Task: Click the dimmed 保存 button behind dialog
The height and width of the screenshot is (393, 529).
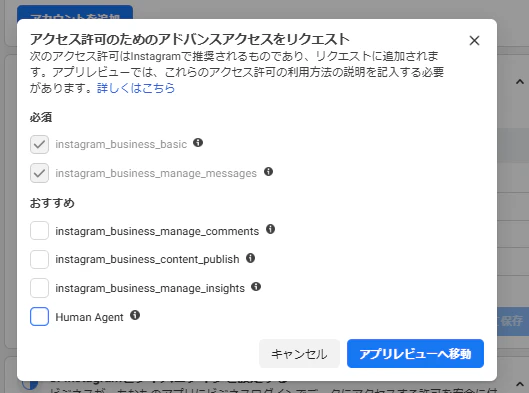Action: click(x=512, y=321)
